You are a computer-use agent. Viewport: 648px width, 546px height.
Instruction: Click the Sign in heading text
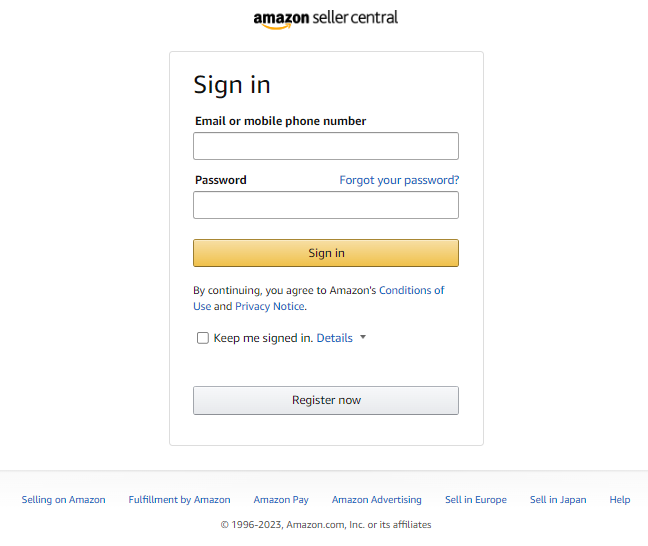pos(232,86)
